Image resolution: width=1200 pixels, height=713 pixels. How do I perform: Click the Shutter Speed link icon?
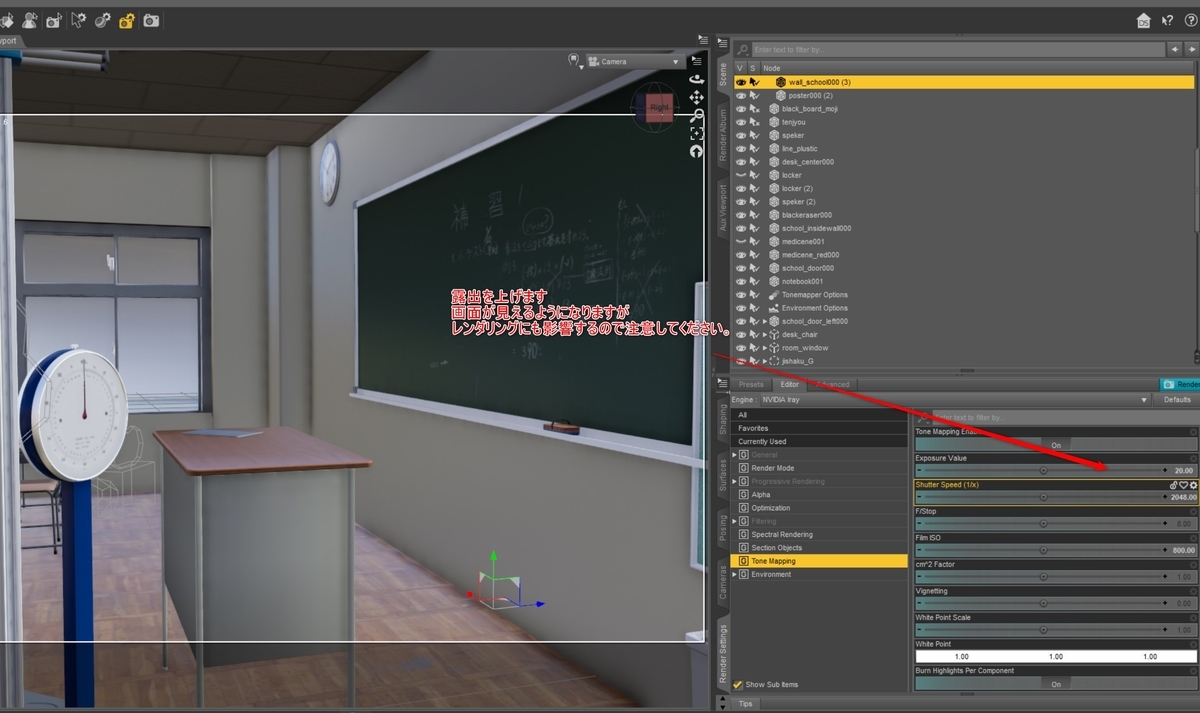(1173, 485)
